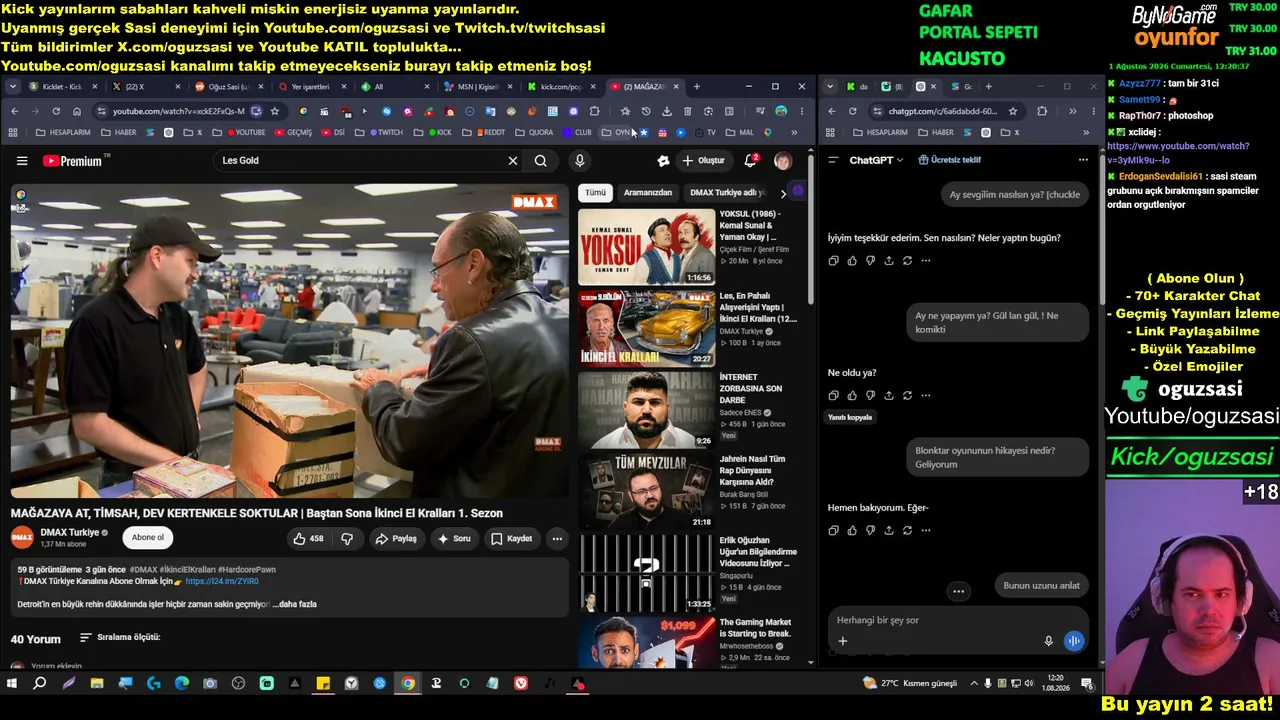This screenshot has width=1280, height=720.
Task: Open the ChatGPT model selector dropdown
Action: pyautogui.click(x=877, y=160)
